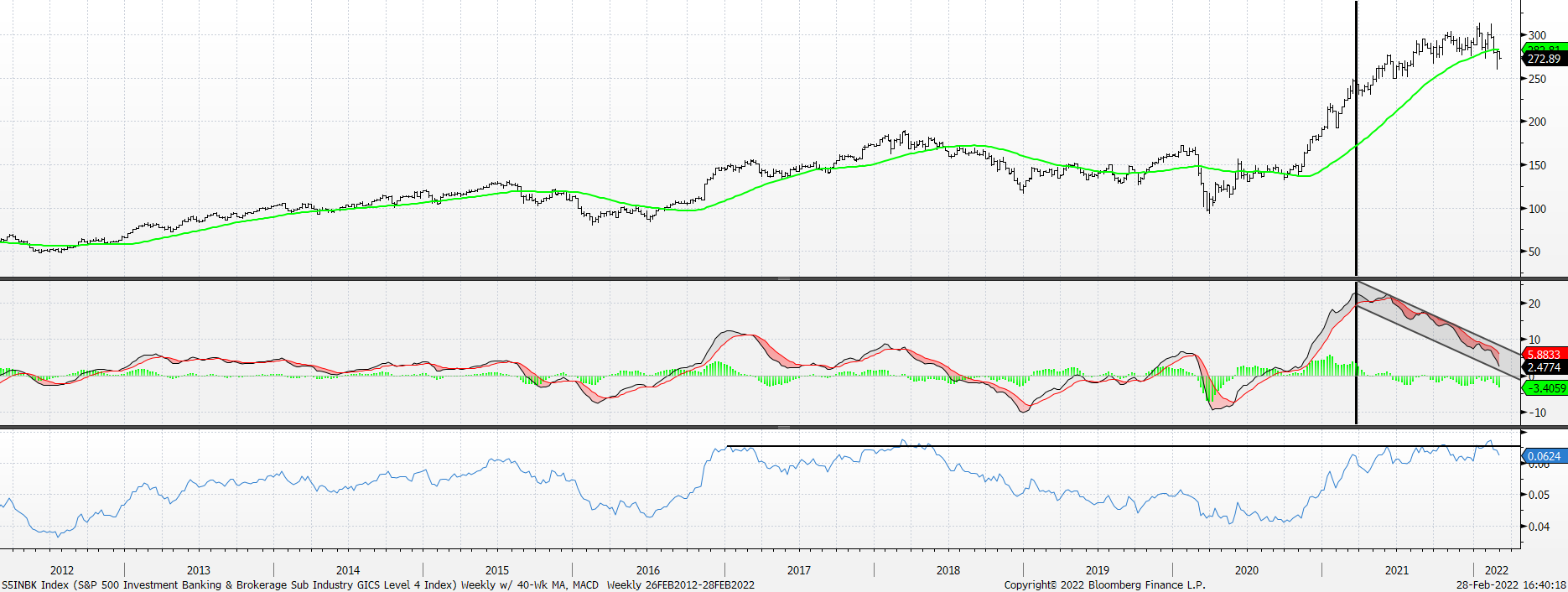1568x592 pixels.
Task: Click the 28-Feb-2022 16:40:18 timestamp
Action: [1511, 584]
